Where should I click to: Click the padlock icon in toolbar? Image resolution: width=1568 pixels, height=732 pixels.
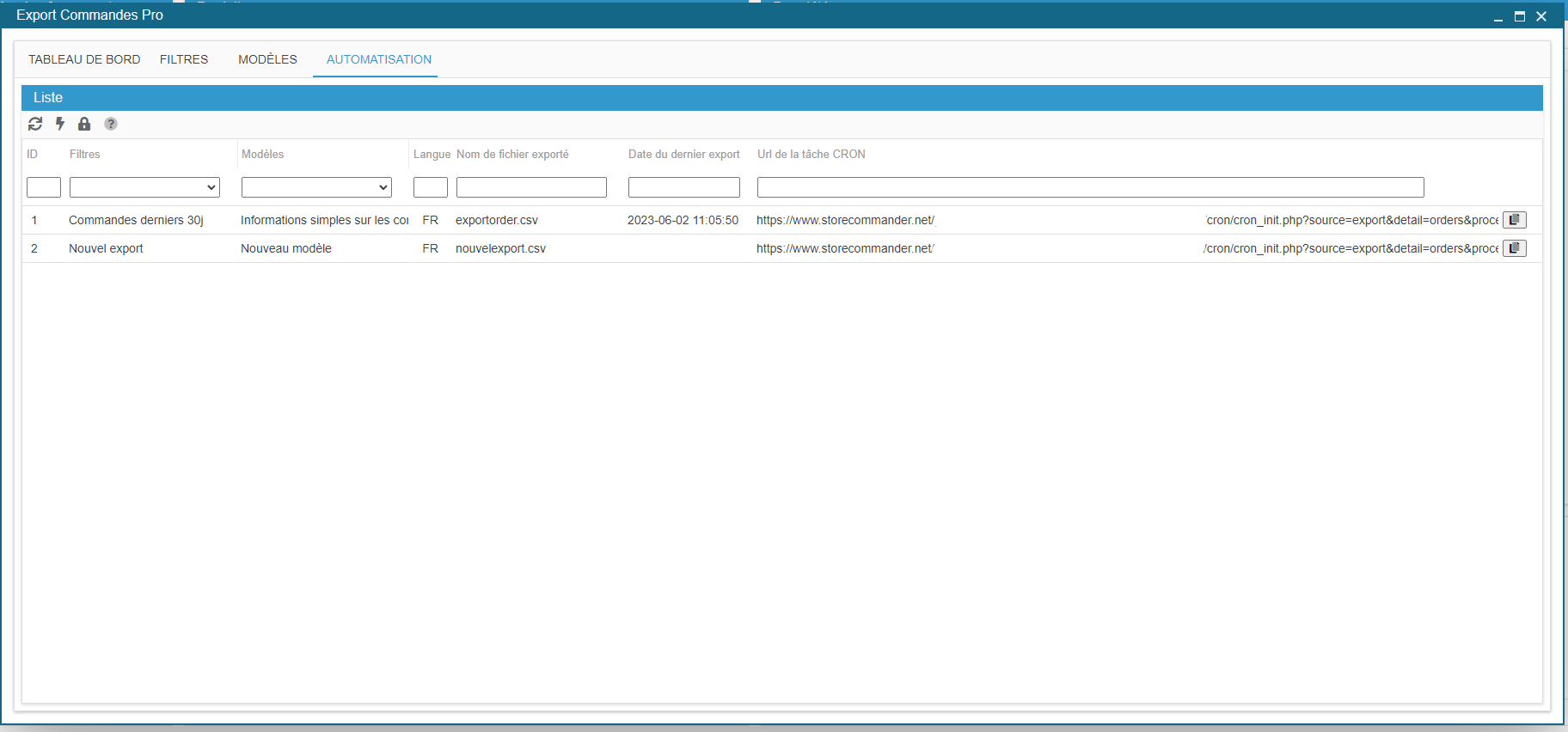[x=84, y=124]
